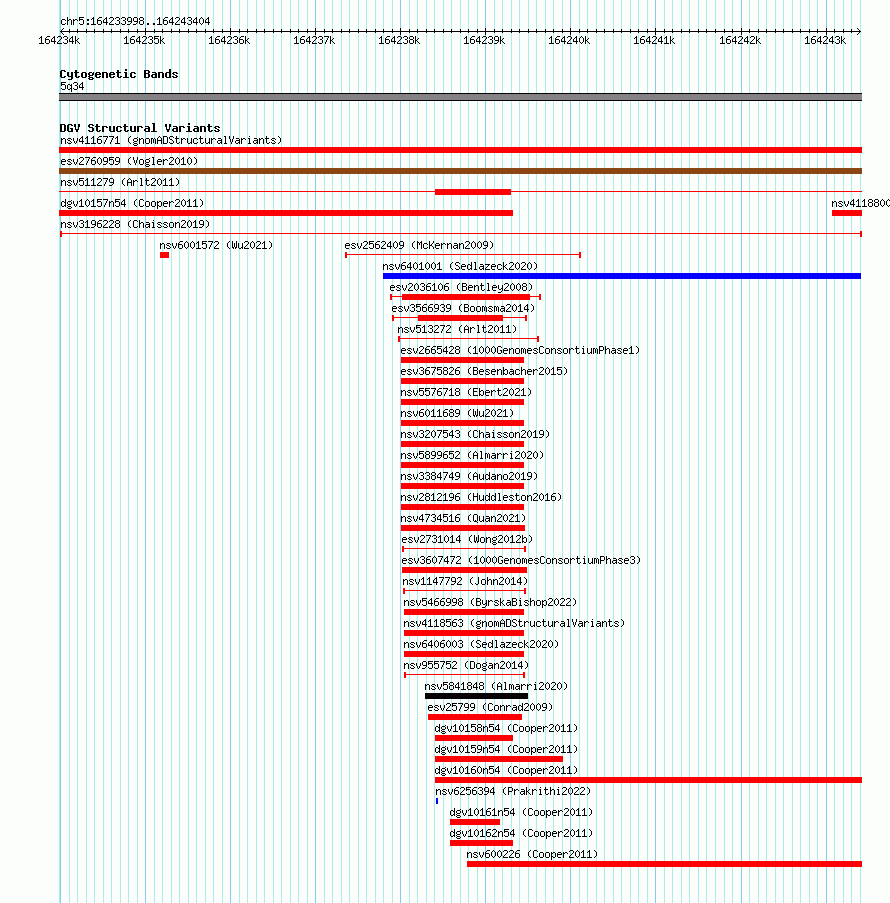890x903 pixels.
Task: Open nsv2812196 Huddleston2016 variant
Action: click(481, 498)
